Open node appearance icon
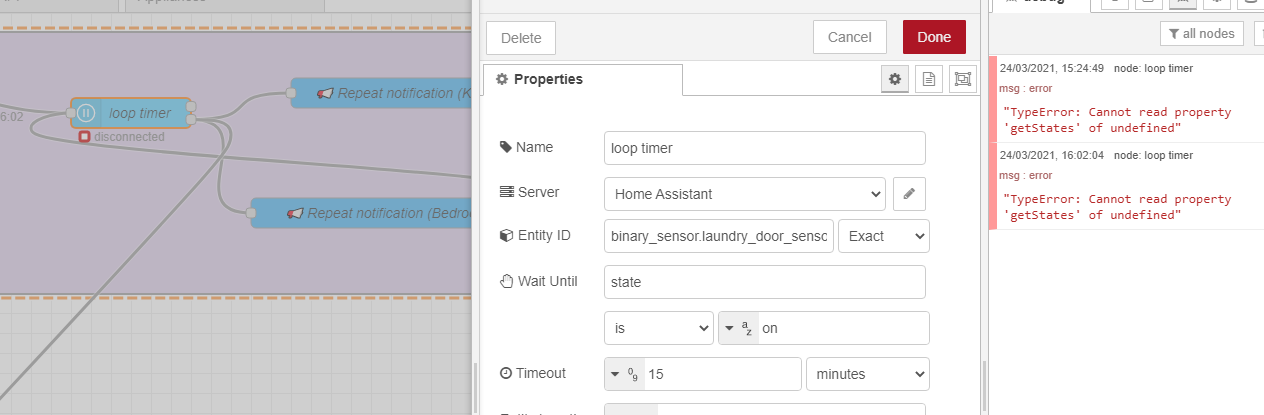1264x415 pixels. click(x=962, y=79)
